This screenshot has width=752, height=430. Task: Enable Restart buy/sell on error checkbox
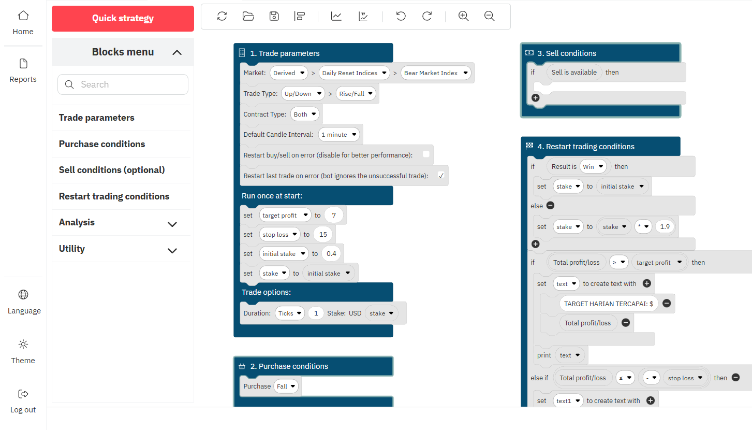426,154
